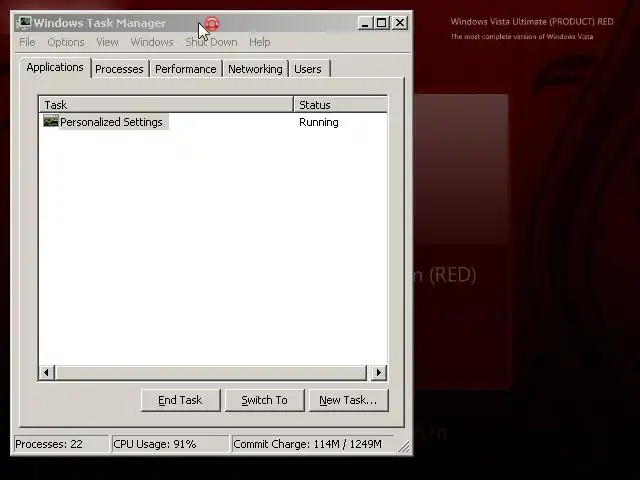The image size is (640, 480).
Task: Switch to the Performance tab
Action: click(186, 69)
